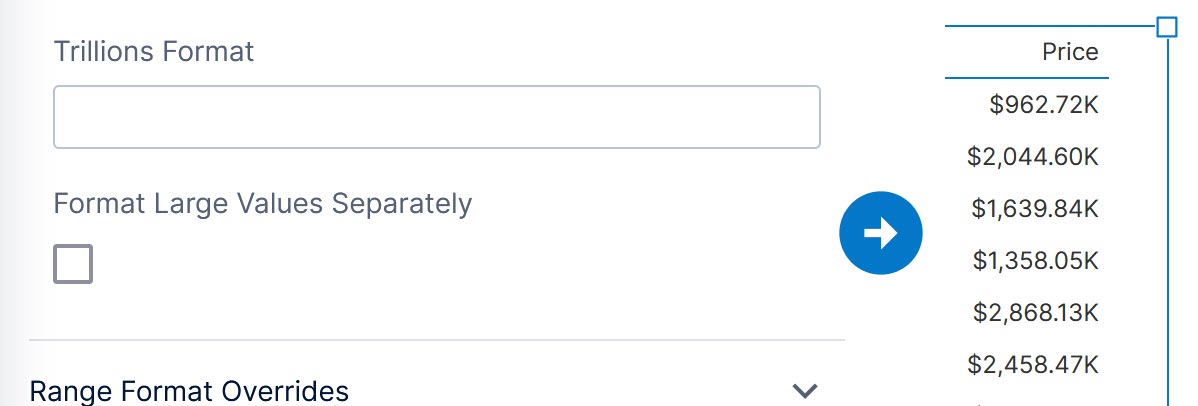Click the table's top selection border line
Screen dimensions: 1198x406
1050,27
